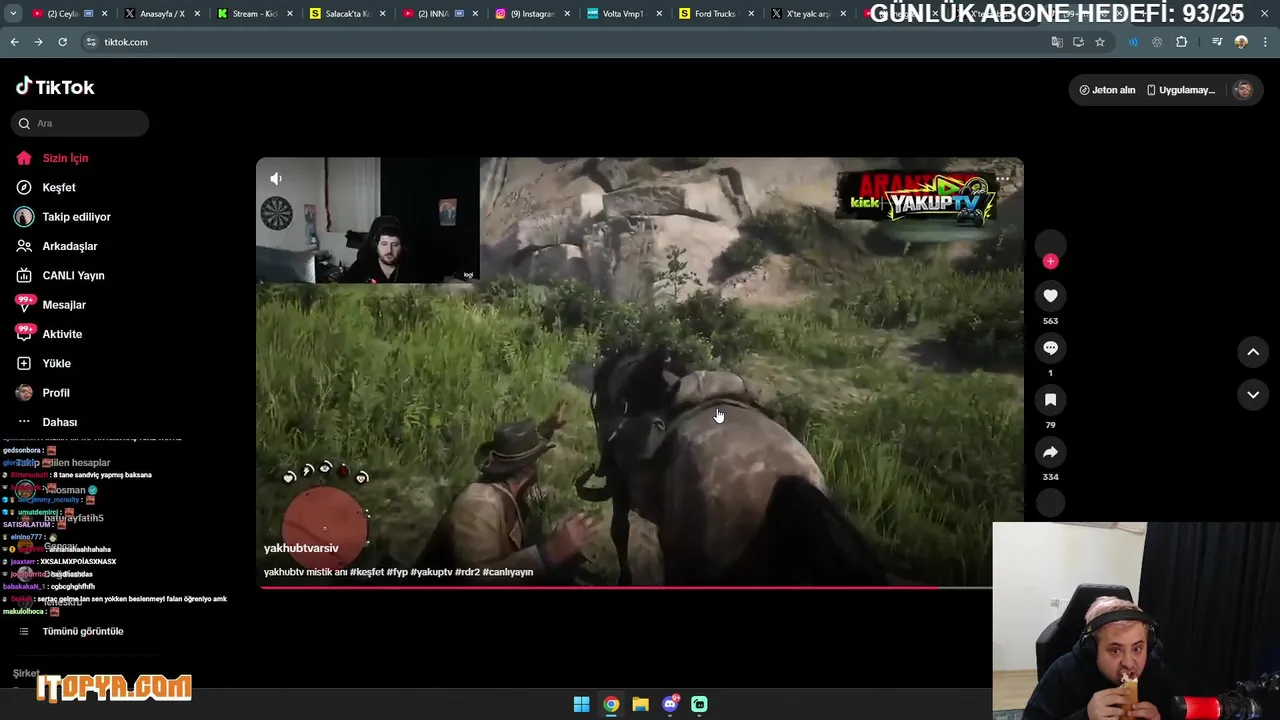Click the #keşfet hashtag

[366, 572]
